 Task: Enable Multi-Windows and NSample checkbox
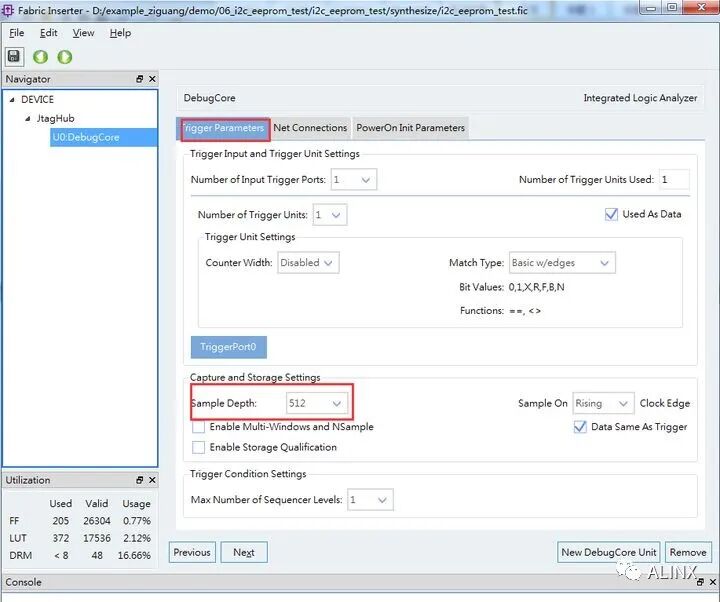[198, 427]
